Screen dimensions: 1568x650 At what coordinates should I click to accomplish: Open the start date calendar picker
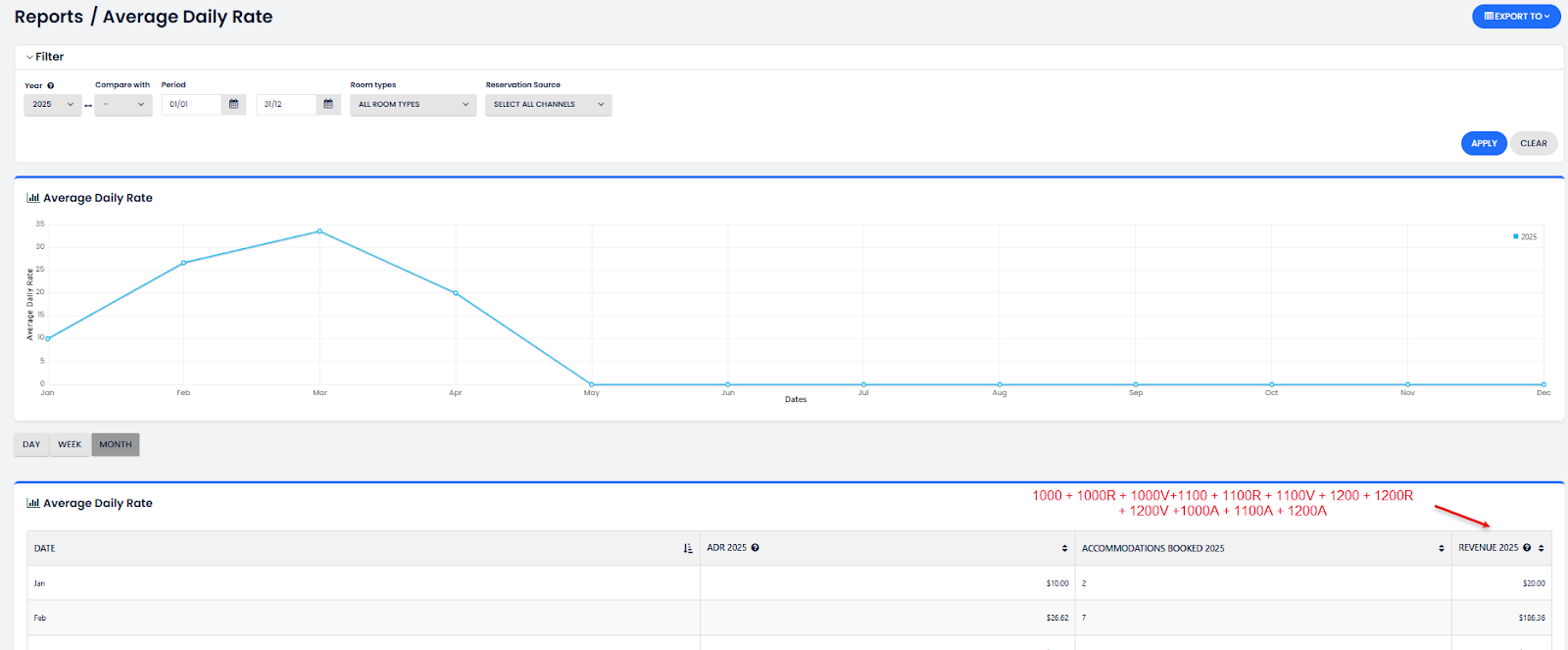[x=233, y=104]
